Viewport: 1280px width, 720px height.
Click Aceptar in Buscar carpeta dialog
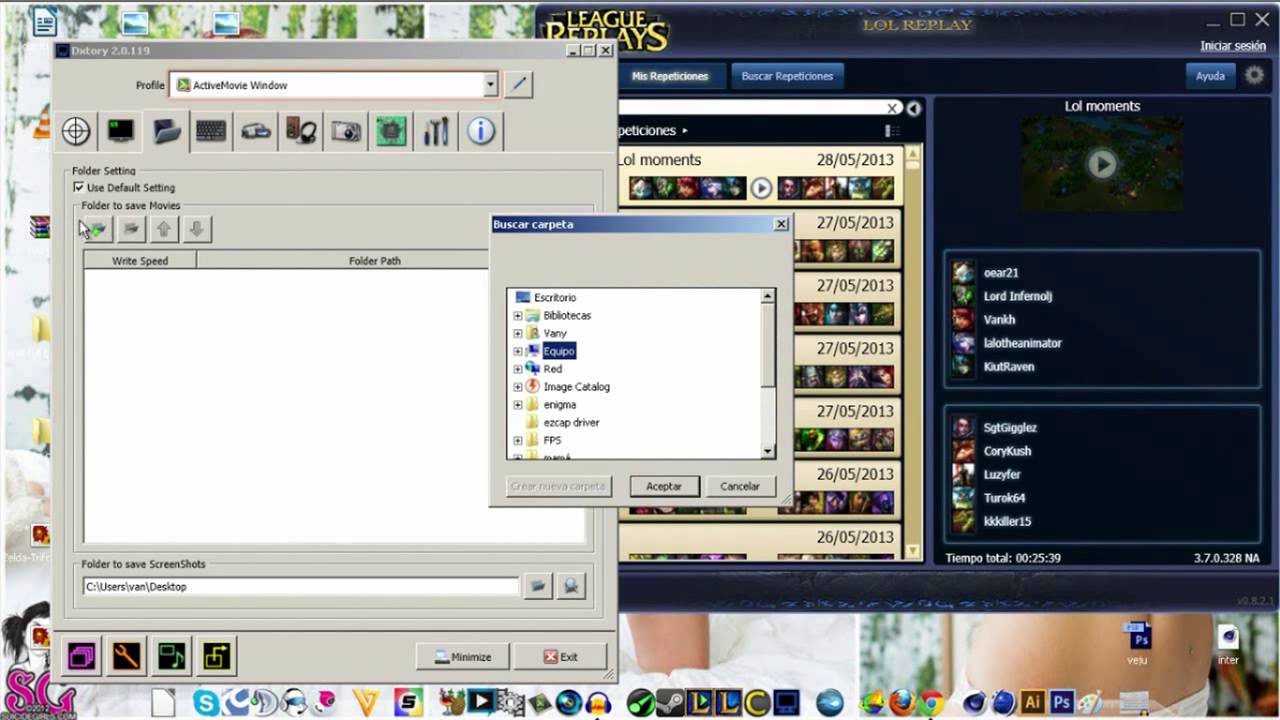[x=664, y=486]
